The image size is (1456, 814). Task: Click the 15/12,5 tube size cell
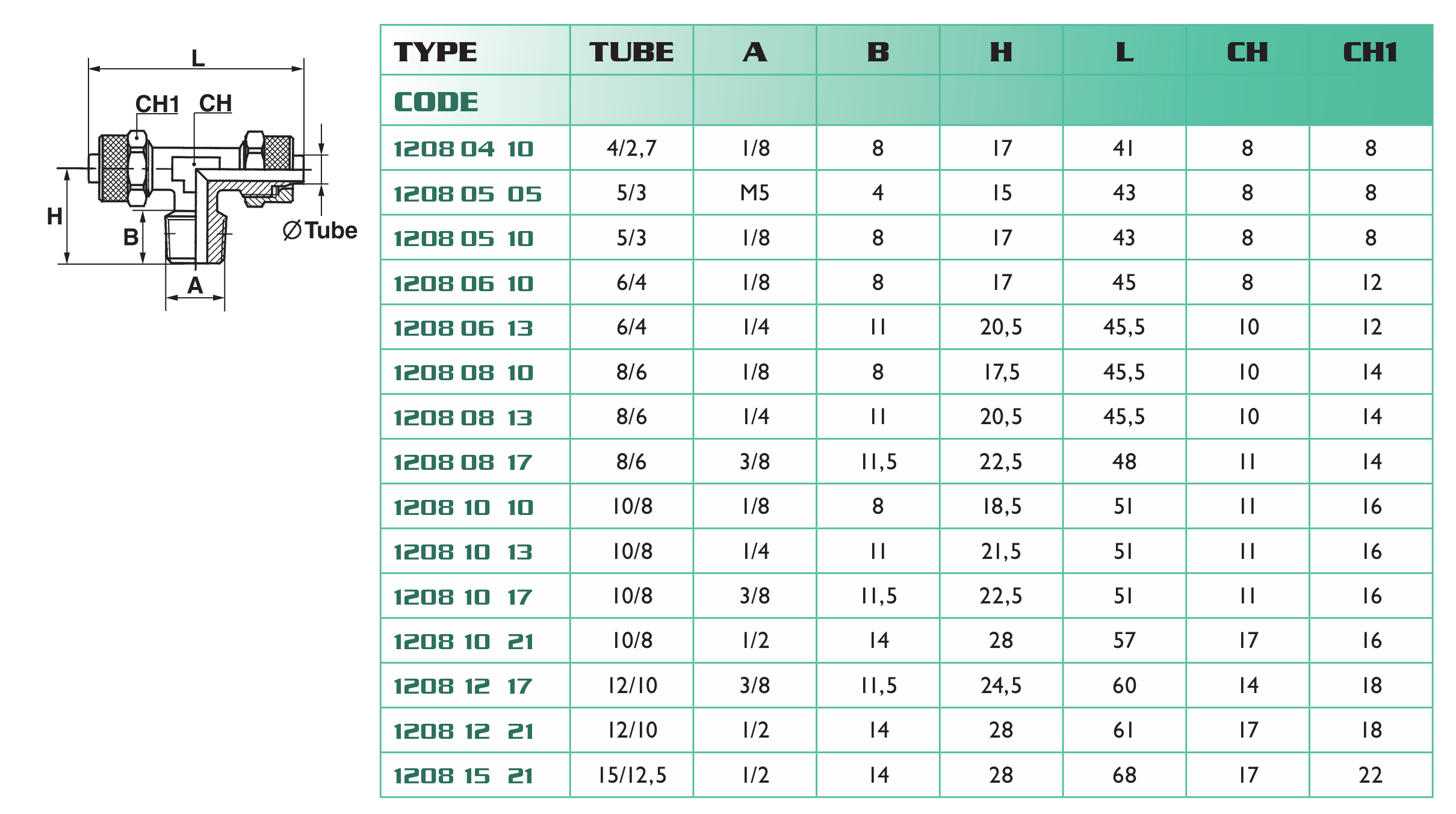(x=631, y=775)
